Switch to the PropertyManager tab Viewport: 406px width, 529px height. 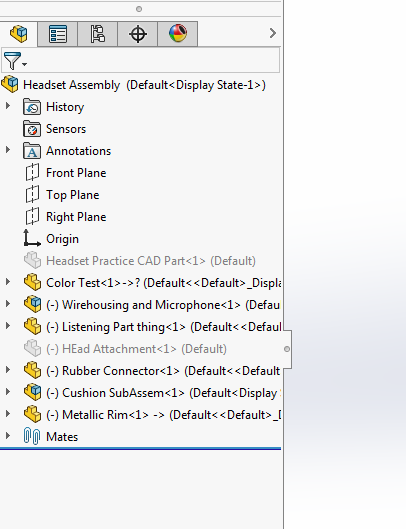click(x=58, y=34)
